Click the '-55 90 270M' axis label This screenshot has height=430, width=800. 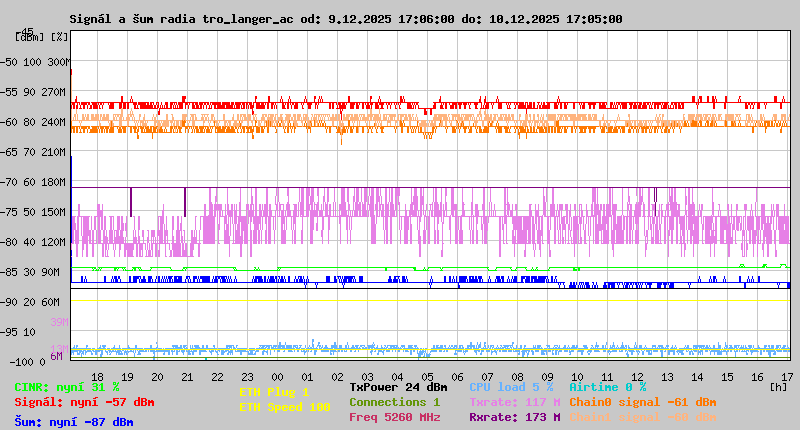[33, 92]
